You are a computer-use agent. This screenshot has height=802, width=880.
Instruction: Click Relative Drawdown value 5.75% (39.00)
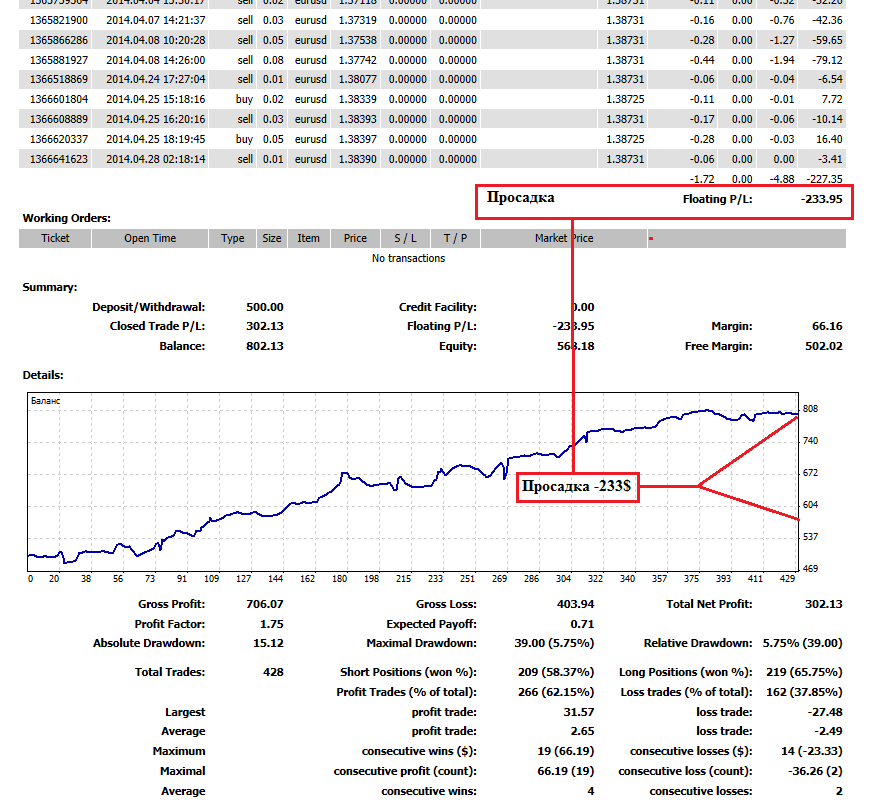point(803,643)
